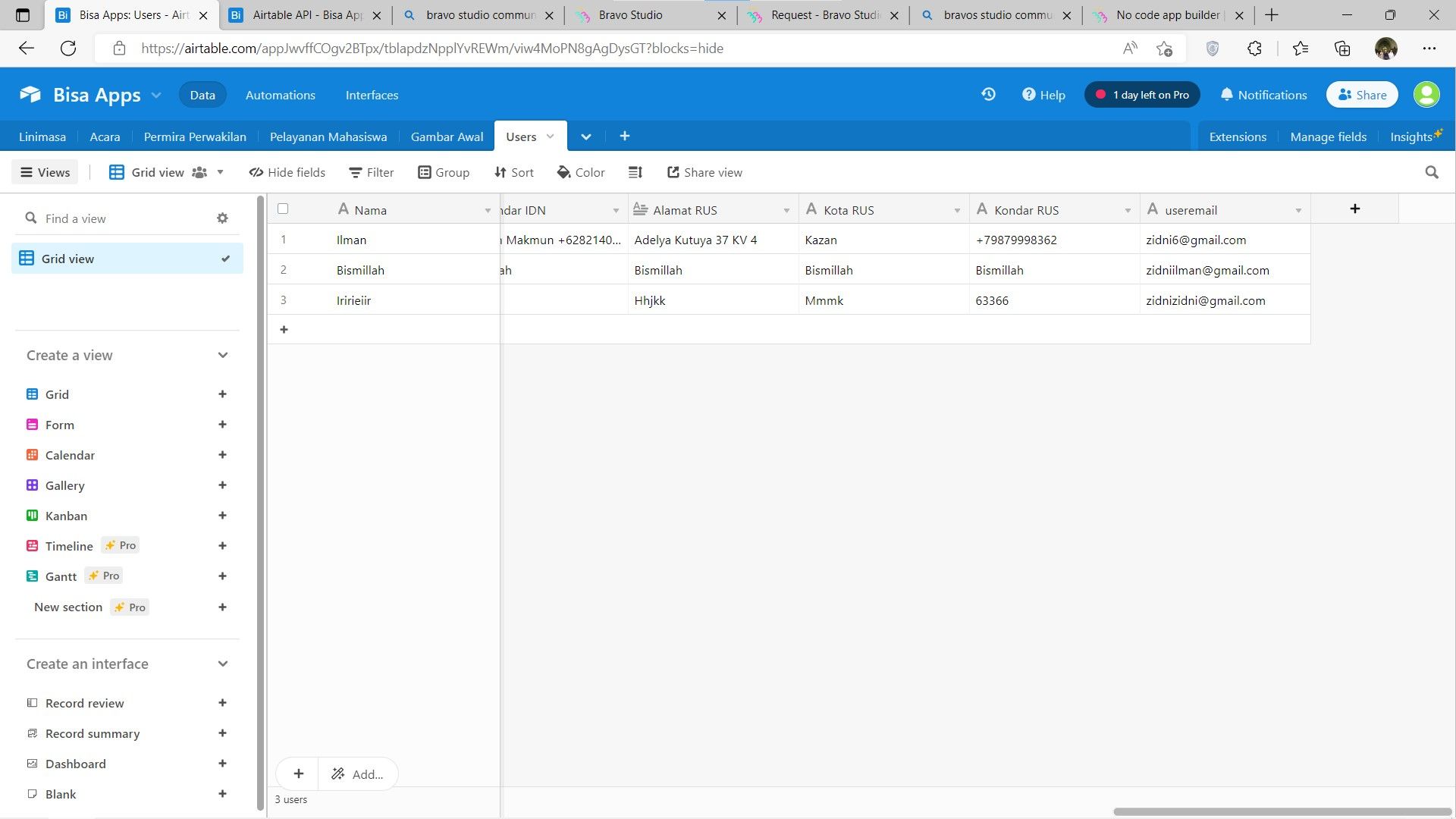
Task: Open the useremail field dropdown arrow
Action: pos(1298,211)
